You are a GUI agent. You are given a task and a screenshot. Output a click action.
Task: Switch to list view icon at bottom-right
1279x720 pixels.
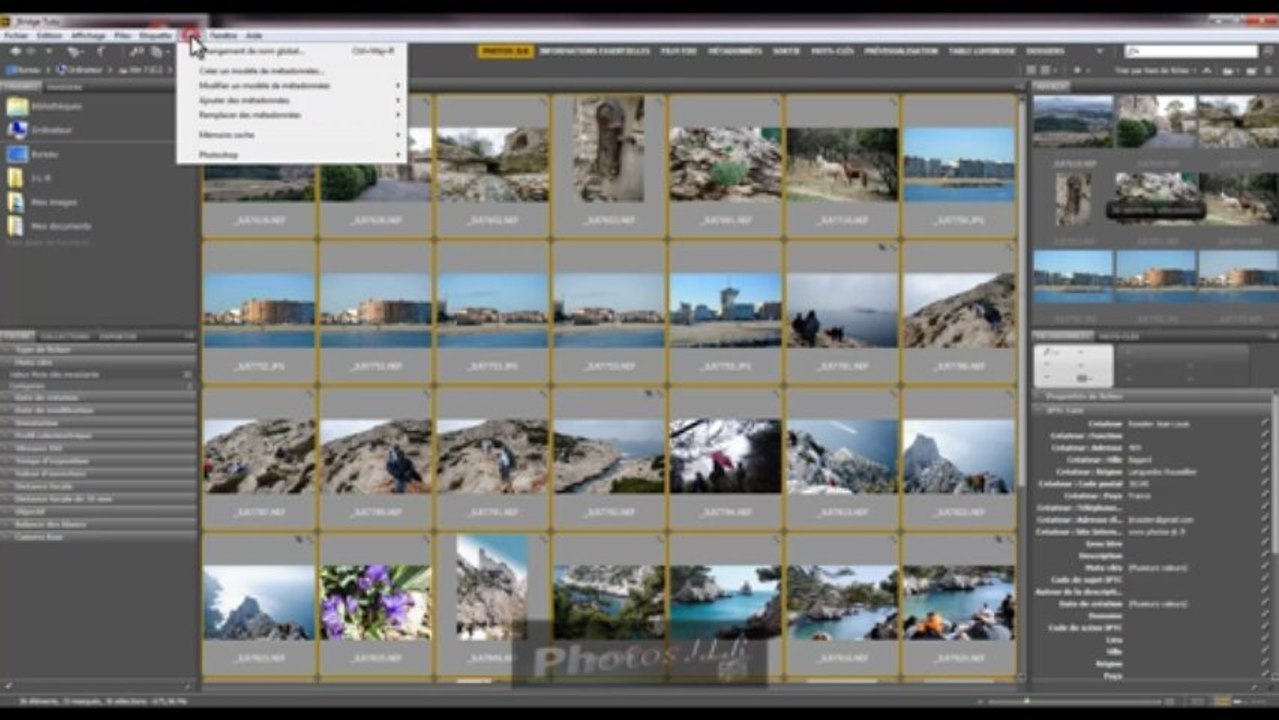[1257, 702]
